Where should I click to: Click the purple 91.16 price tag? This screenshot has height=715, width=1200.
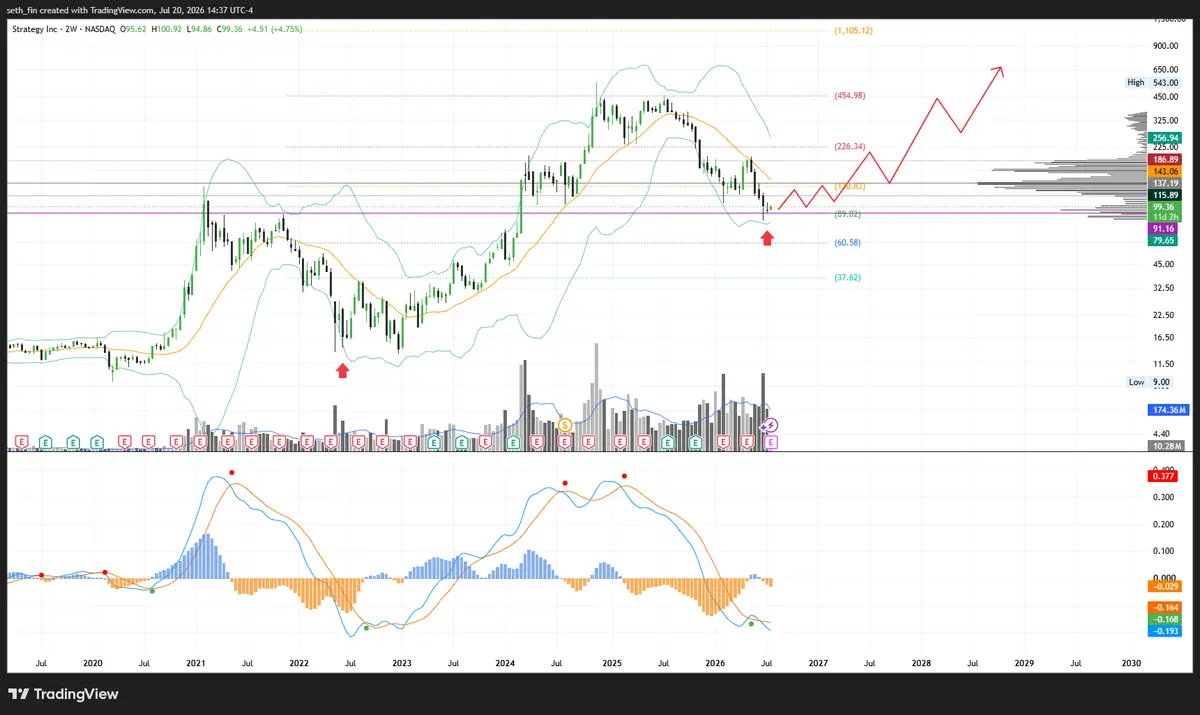pyautogui.click(x=1165, y=229)
